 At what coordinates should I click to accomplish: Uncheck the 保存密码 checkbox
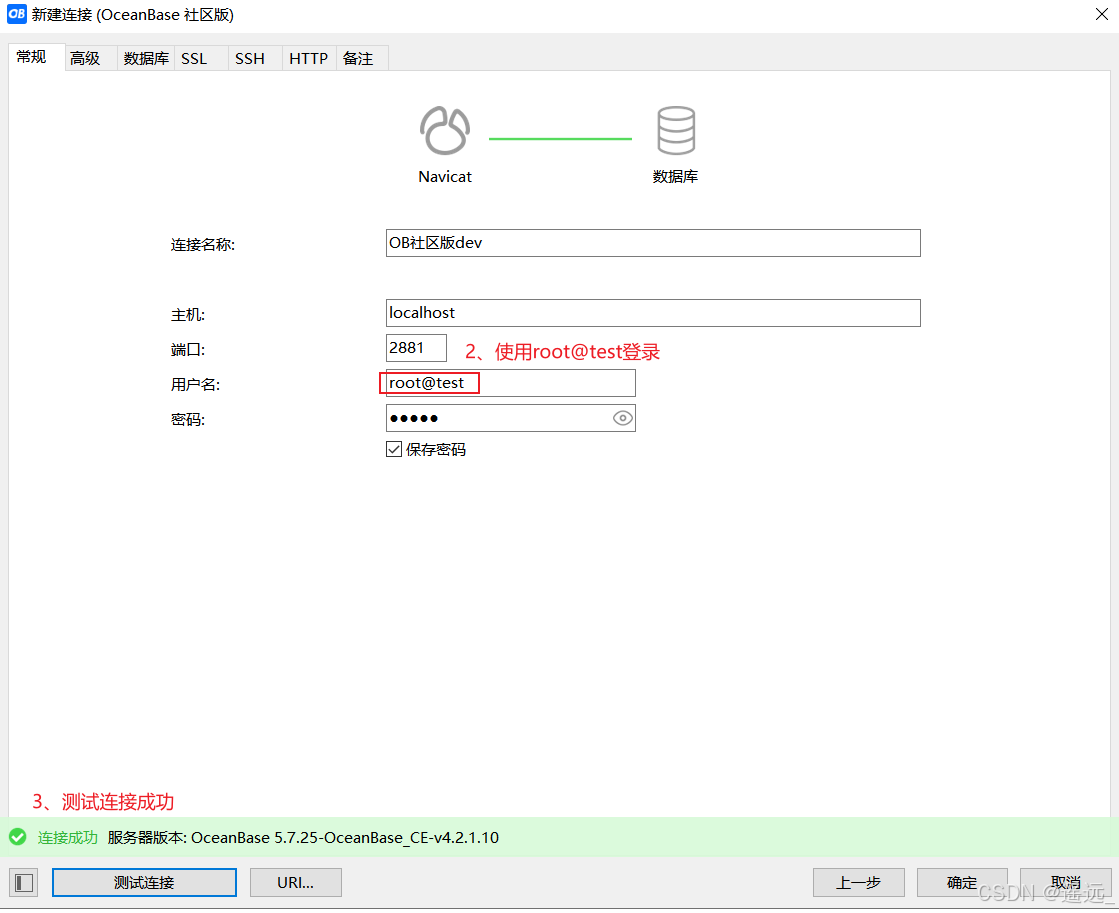pyautogui.click(x=394, y=449)
